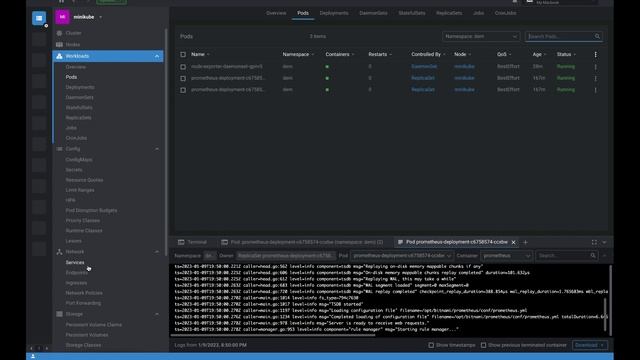Viewport: 640px width, 360px height.
Task: Collapse the Workloads section
Action: [x=157, y=56]
